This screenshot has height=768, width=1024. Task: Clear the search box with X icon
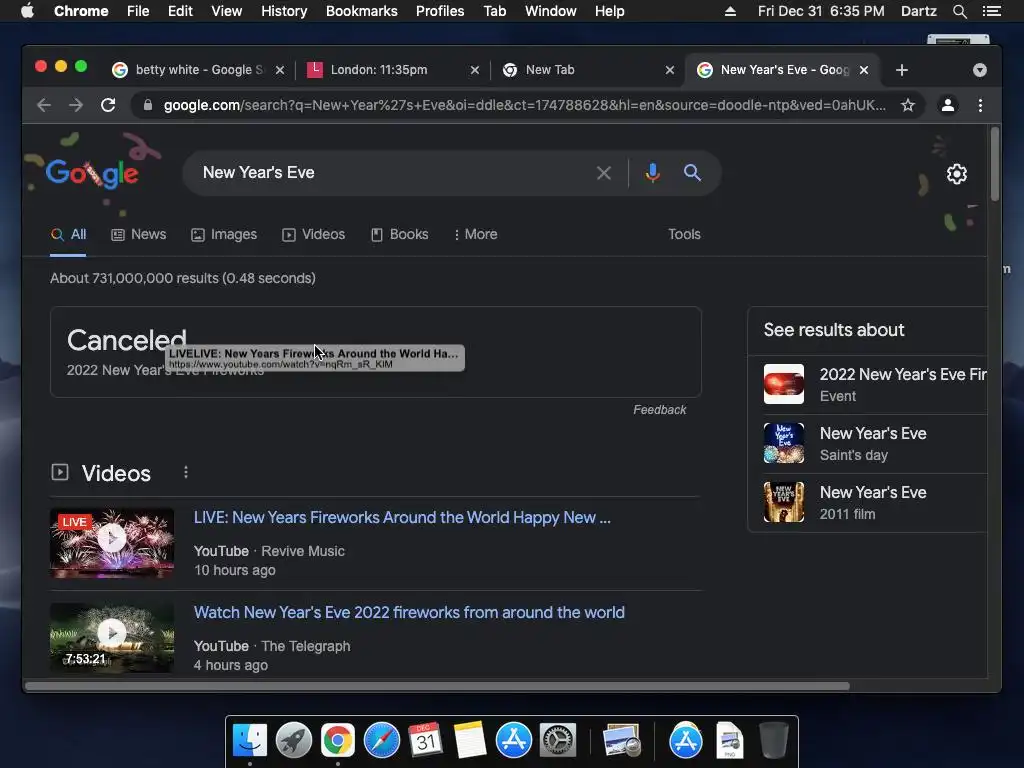[603, 173]
